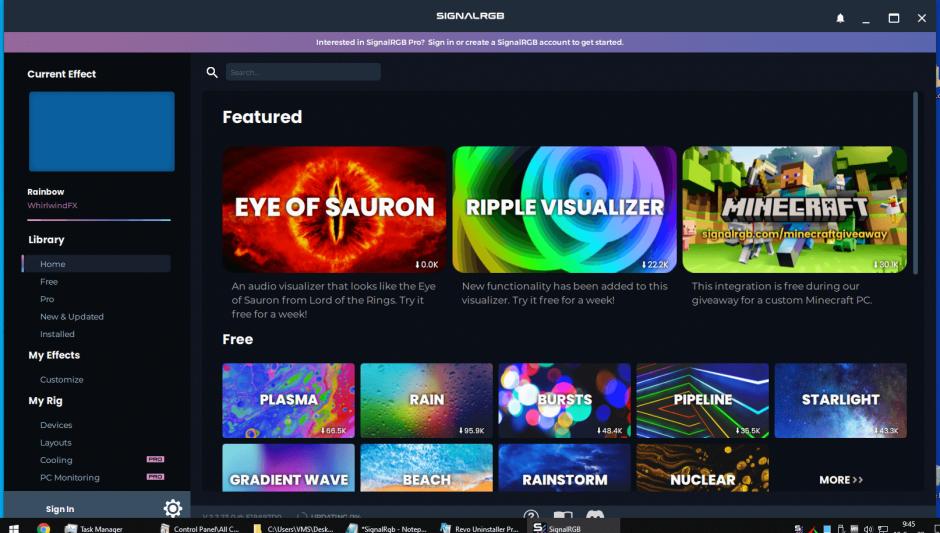The width and height of the screenshot is (940, 533).
Task: Click MORE to see more free effects
Action: pos(840,480)
